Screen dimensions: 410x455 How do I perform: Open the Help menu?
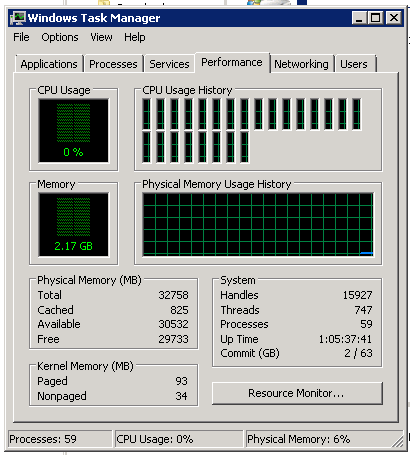click(135, 37)
